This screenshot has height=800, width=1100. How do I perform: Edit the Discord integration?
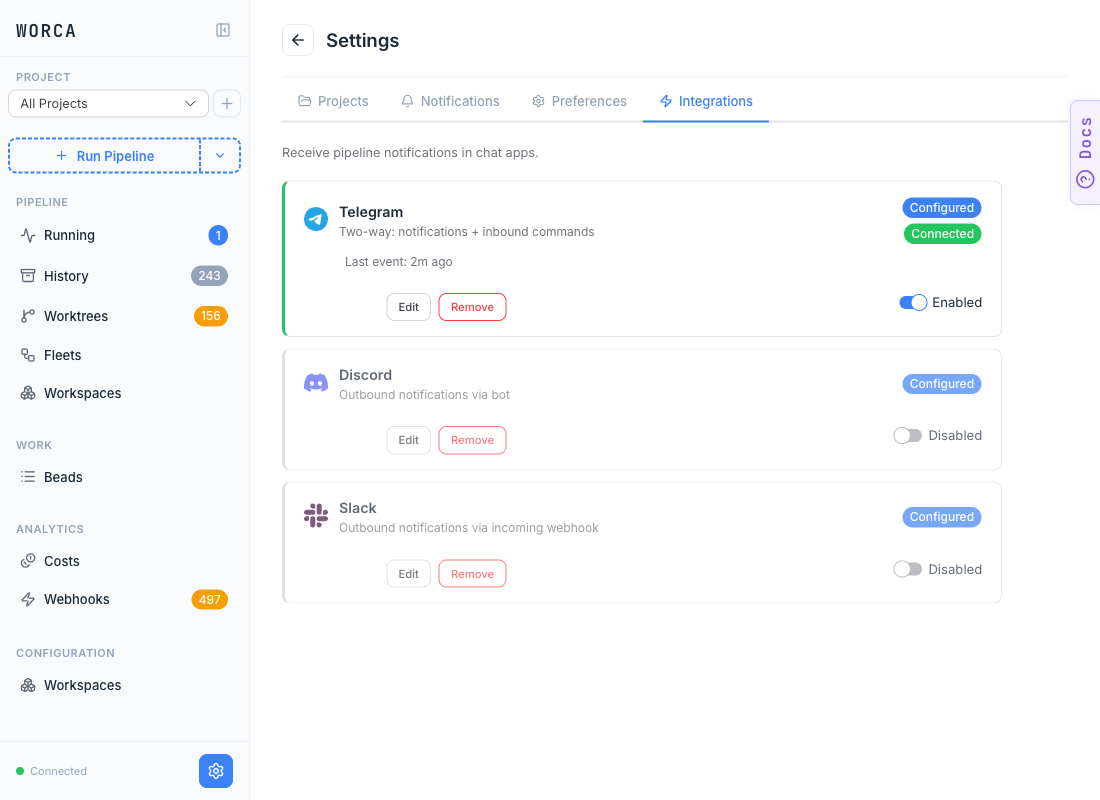point(408,440)
